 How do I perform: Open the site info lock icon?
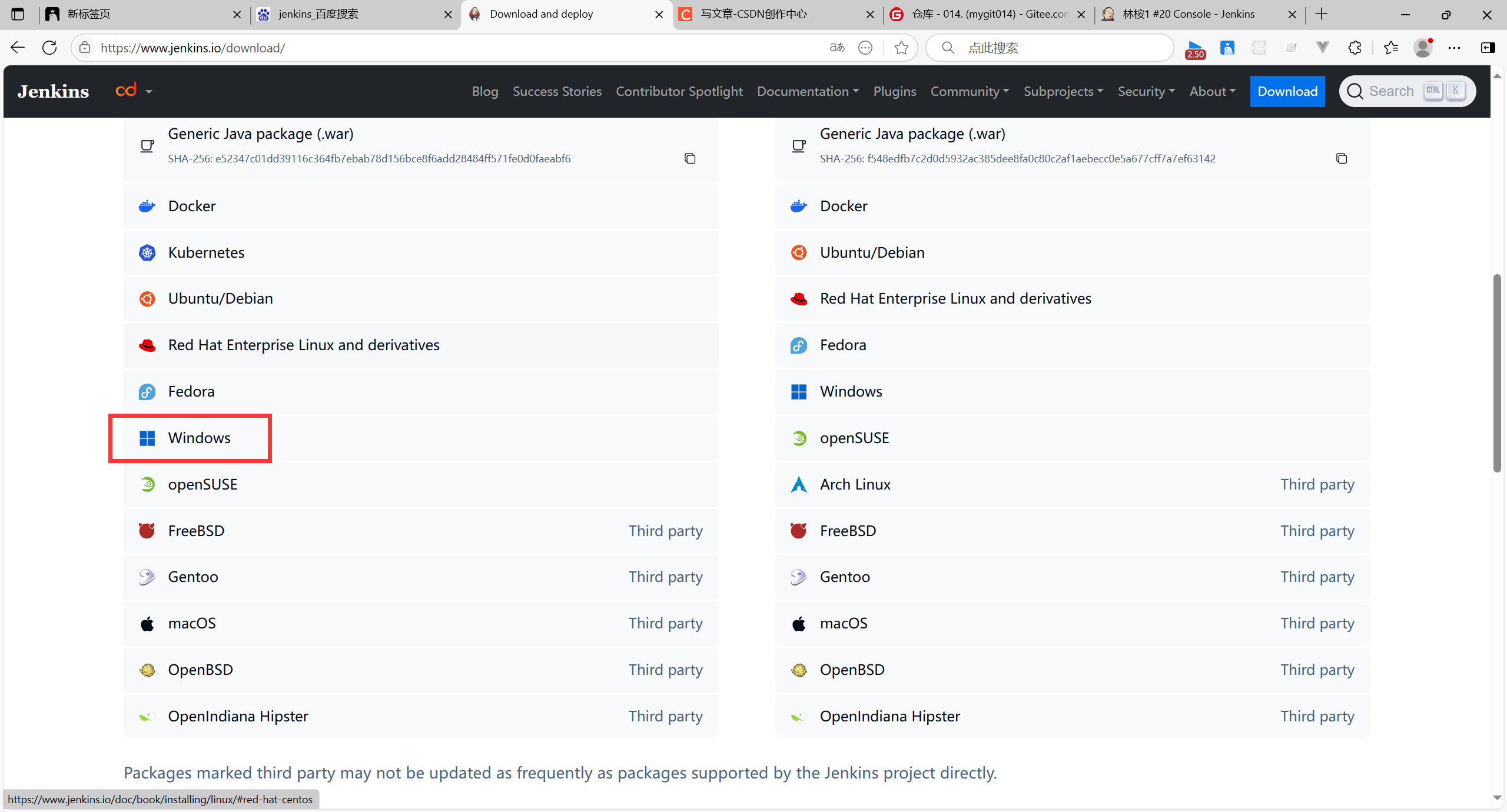[x=85, y=48]
